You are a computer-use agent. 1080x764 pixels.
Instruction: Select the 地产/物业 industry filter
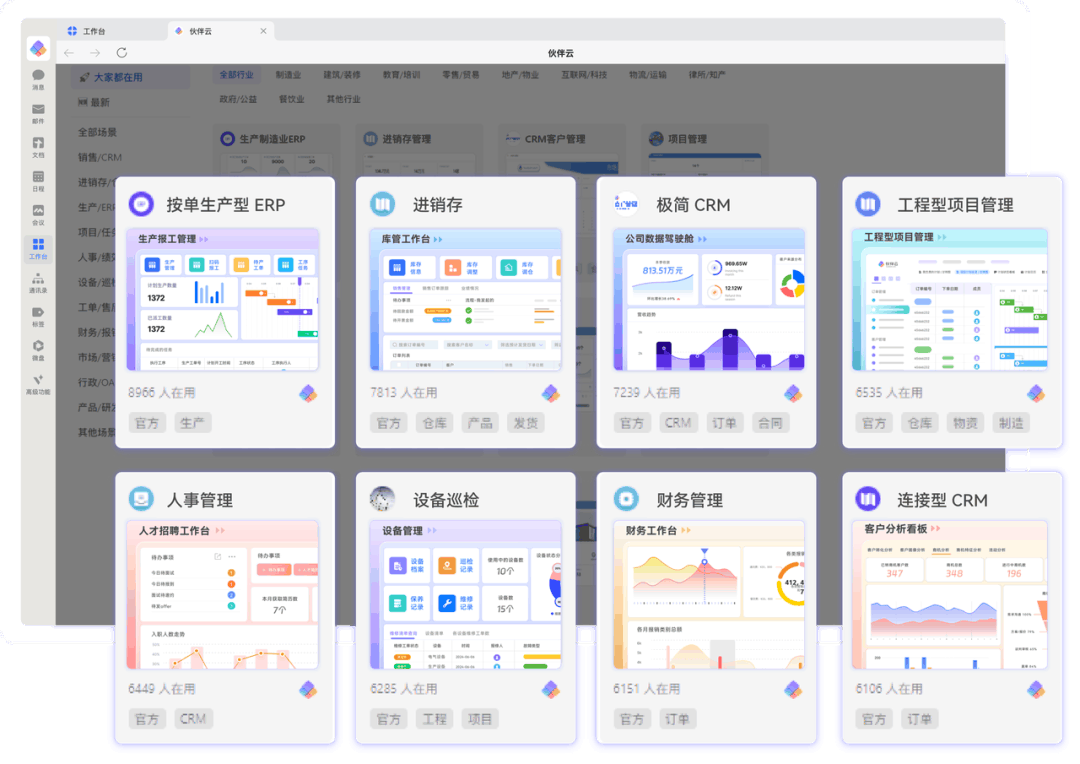point(520,74)
